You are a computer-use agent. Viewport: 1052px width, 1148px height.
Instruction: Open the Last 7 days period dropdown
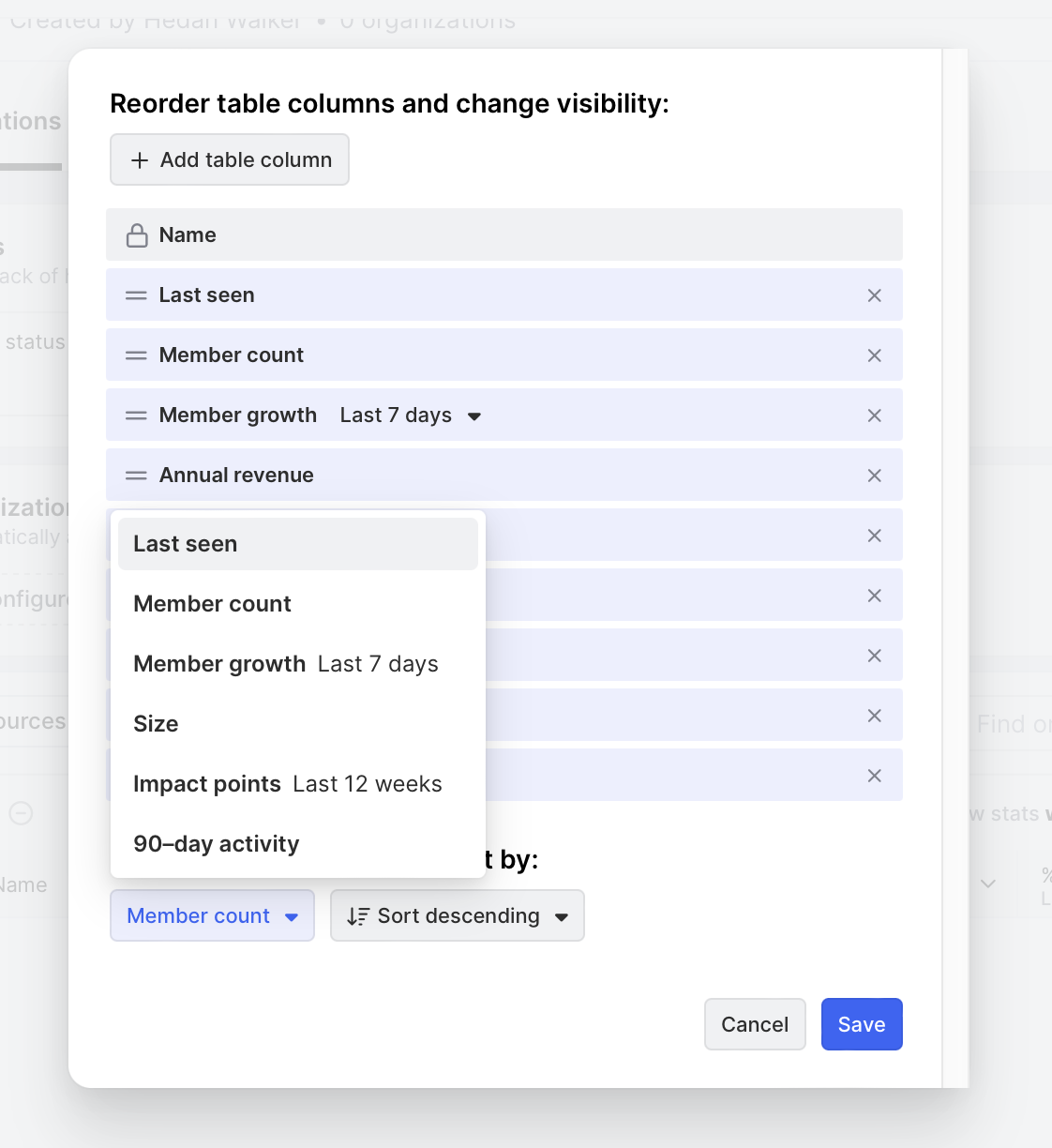point(411,415)
